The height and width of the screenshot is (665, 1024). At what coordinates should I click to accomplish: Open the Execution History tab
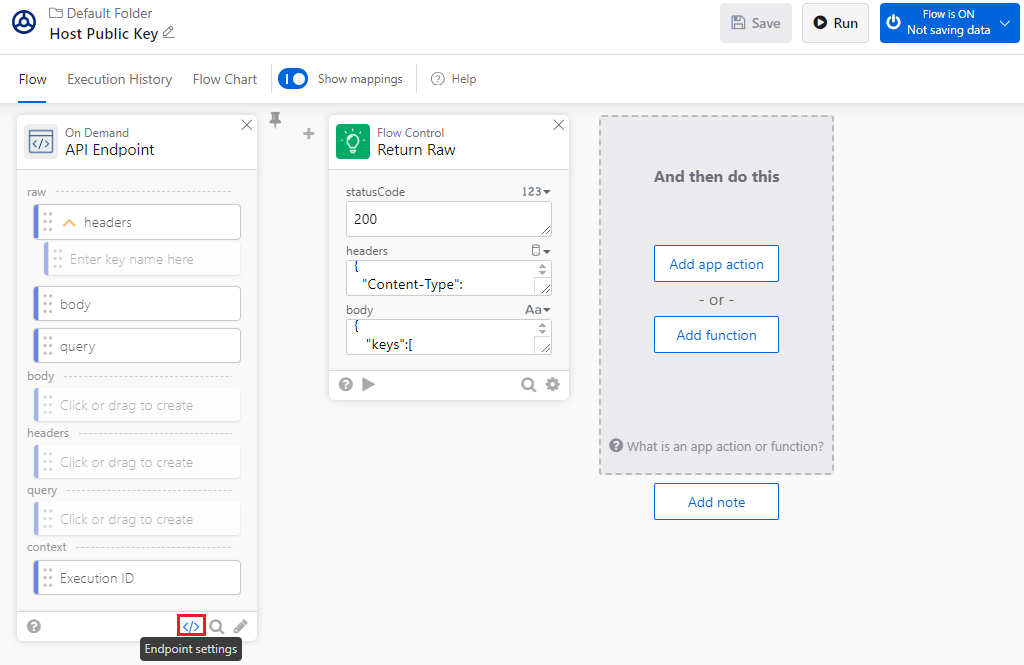pos(120,80)
